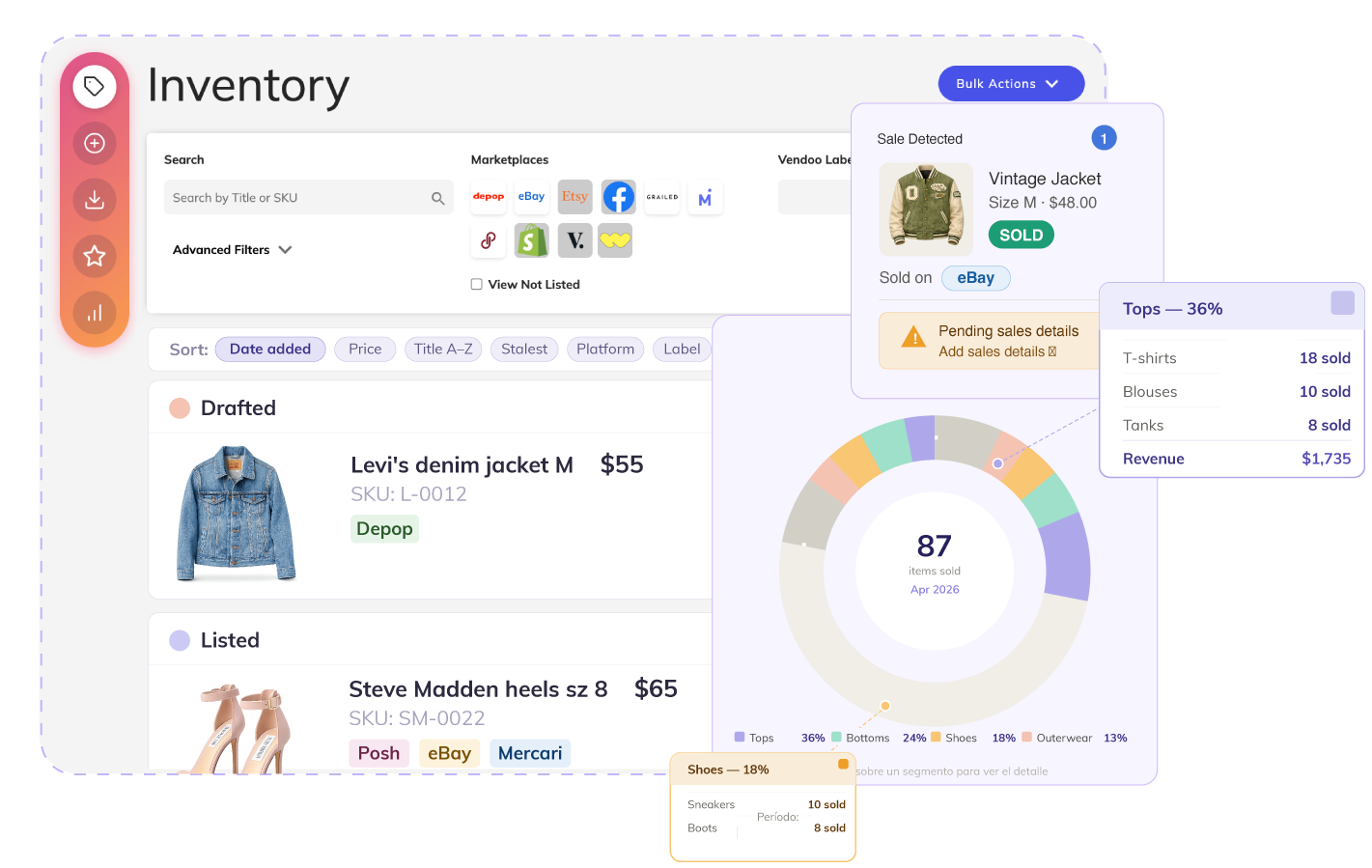This screenshot has width=1372, height=868.
Task: Select the eBay marketplace icon
Action: [532, 197]
